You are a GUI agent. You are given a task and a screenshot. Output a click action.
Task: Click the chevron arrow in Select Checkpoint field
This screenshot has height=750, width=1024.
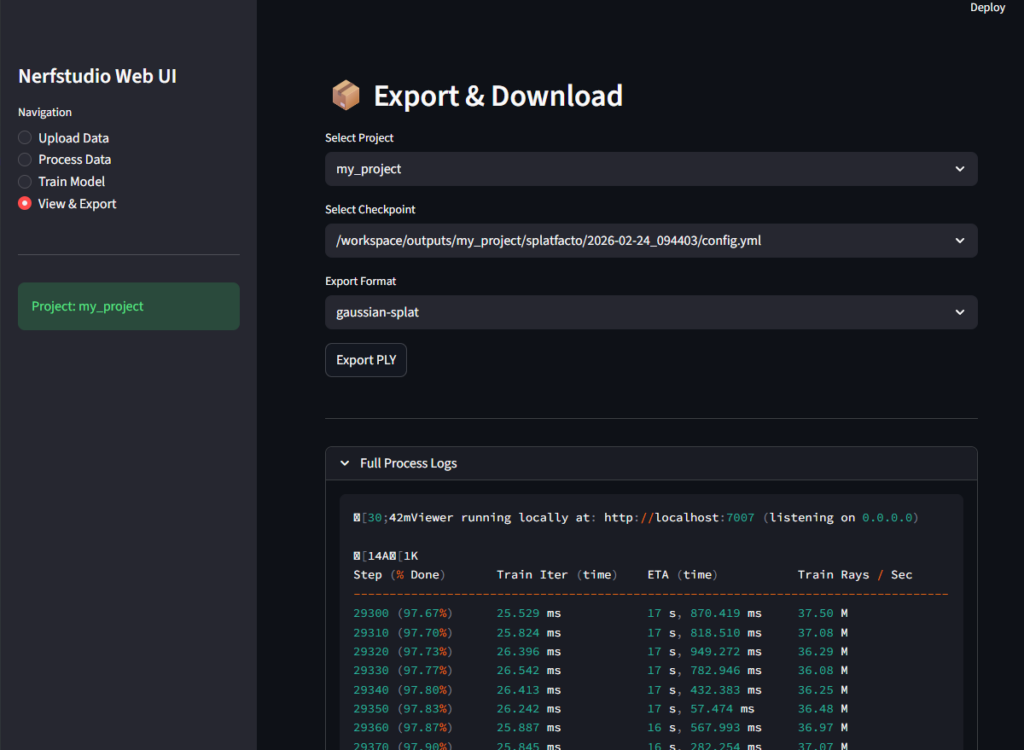point(960,241)
